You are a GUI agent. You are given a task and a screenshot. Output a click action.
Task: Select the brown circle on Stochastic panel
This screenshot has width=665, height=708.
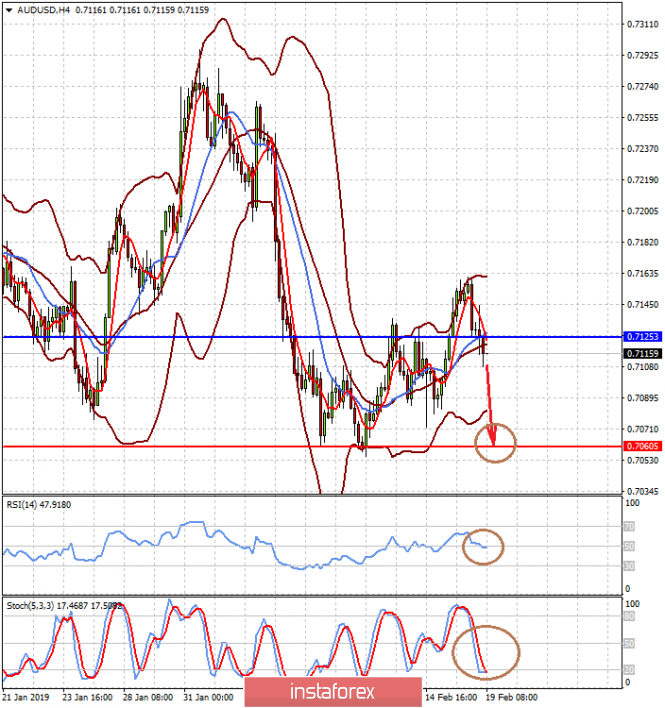point(486,651)
